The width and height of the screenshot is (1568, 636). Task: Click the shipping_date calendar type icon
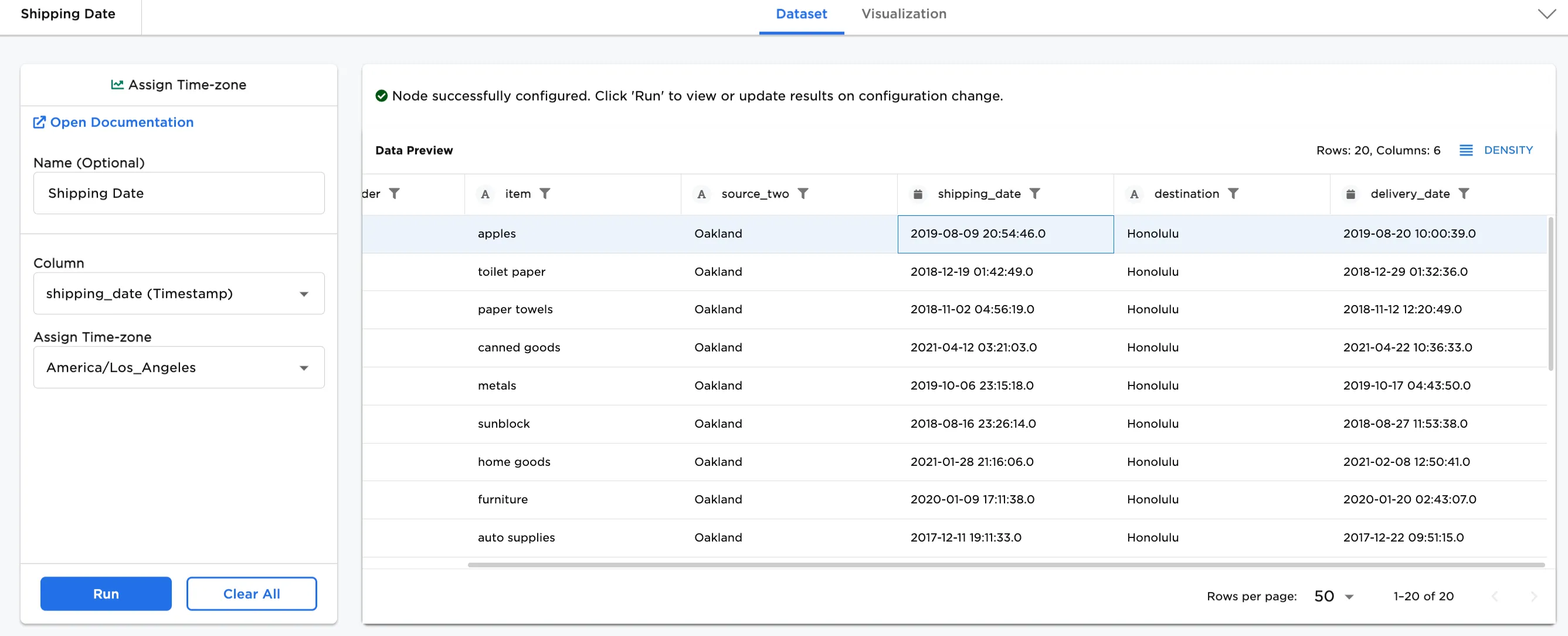coord(917,194)
